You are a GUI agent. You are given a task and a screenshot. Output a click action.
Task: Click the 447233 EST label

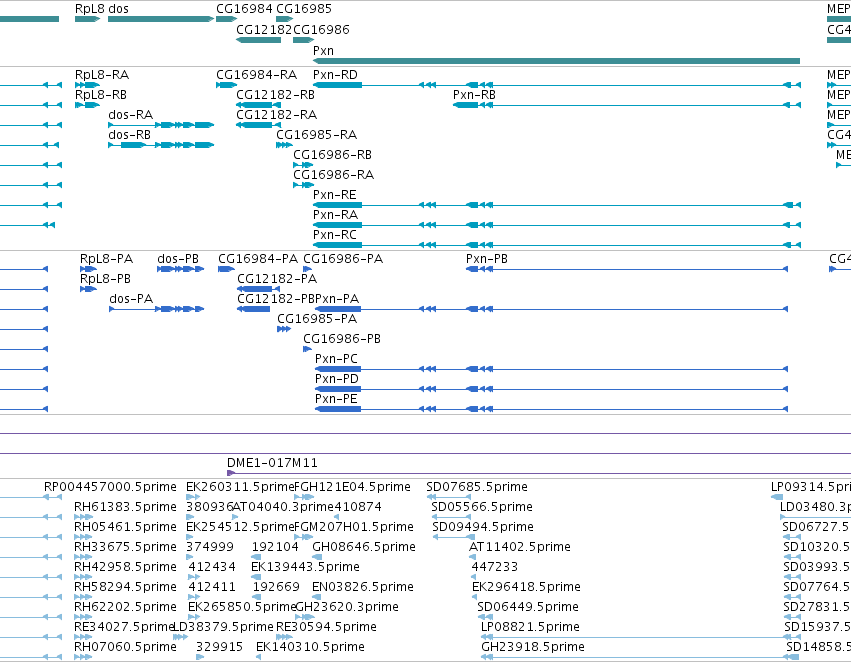(x=495, y=567)
